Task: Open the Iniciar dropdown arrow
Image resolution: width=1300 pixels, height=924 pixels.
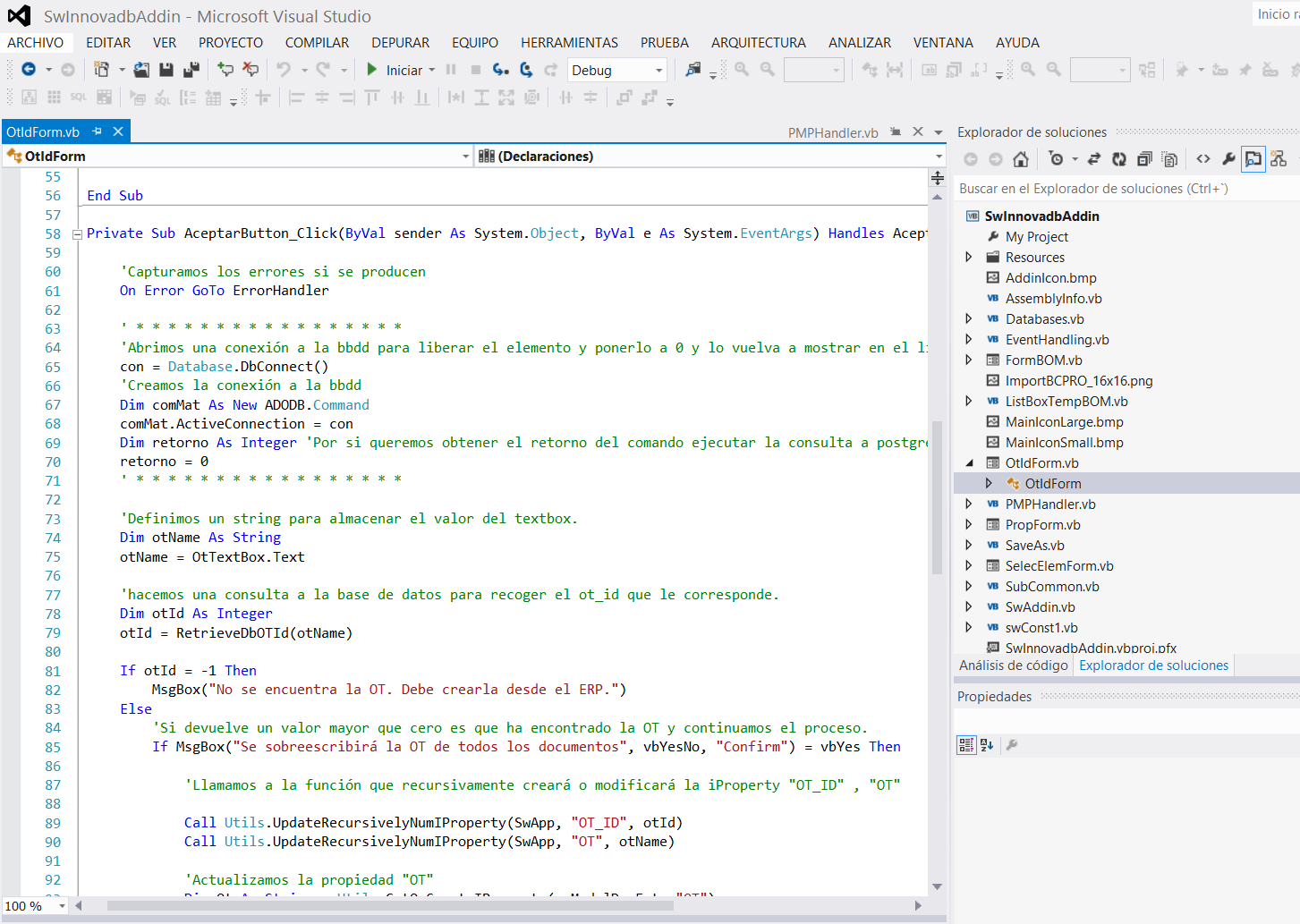Action: pos(432,70)
